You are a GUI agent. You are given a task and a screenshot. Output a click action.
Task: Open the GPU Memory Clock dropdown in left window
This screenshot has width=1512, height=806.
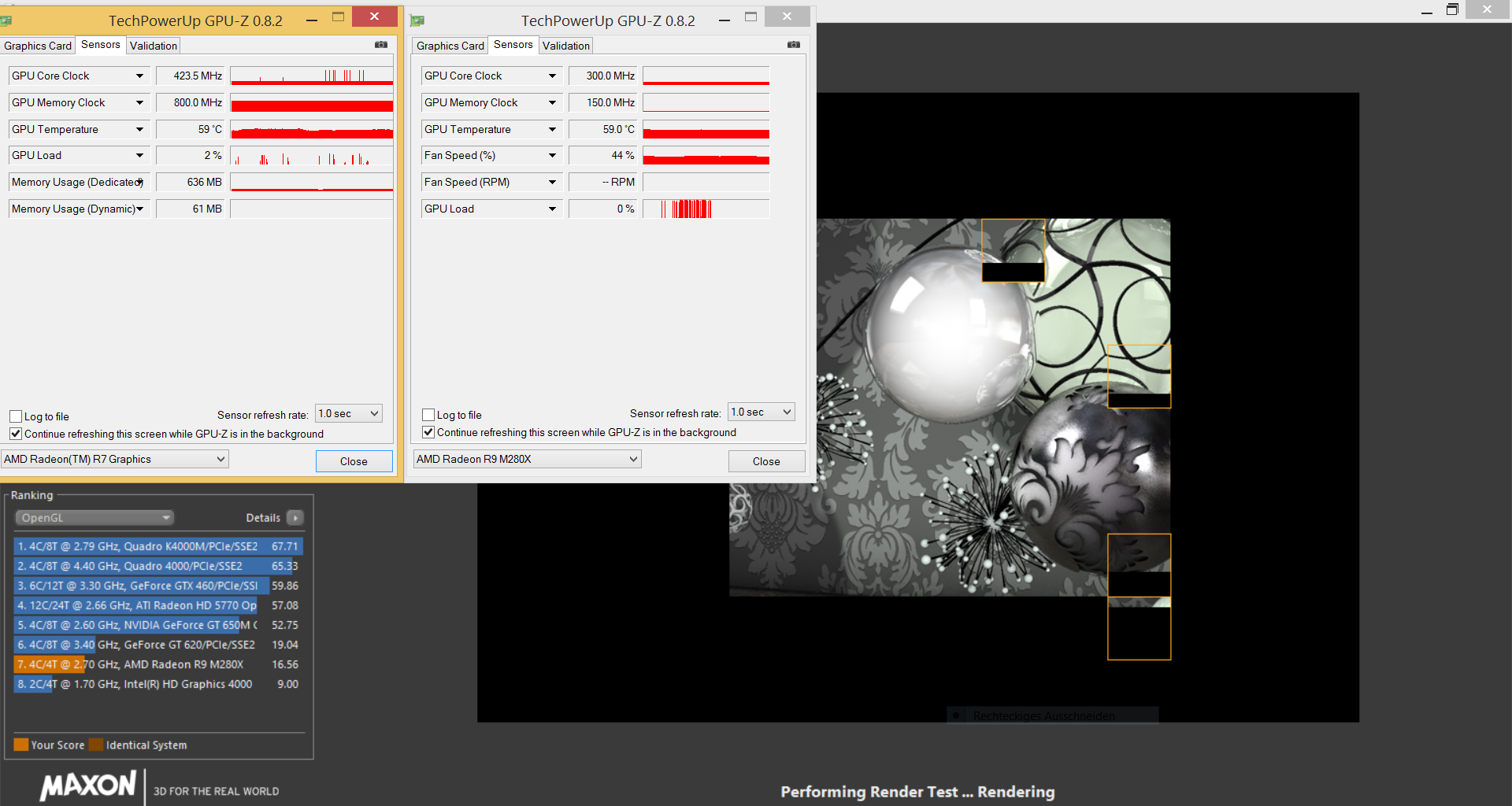pos(139,103)
